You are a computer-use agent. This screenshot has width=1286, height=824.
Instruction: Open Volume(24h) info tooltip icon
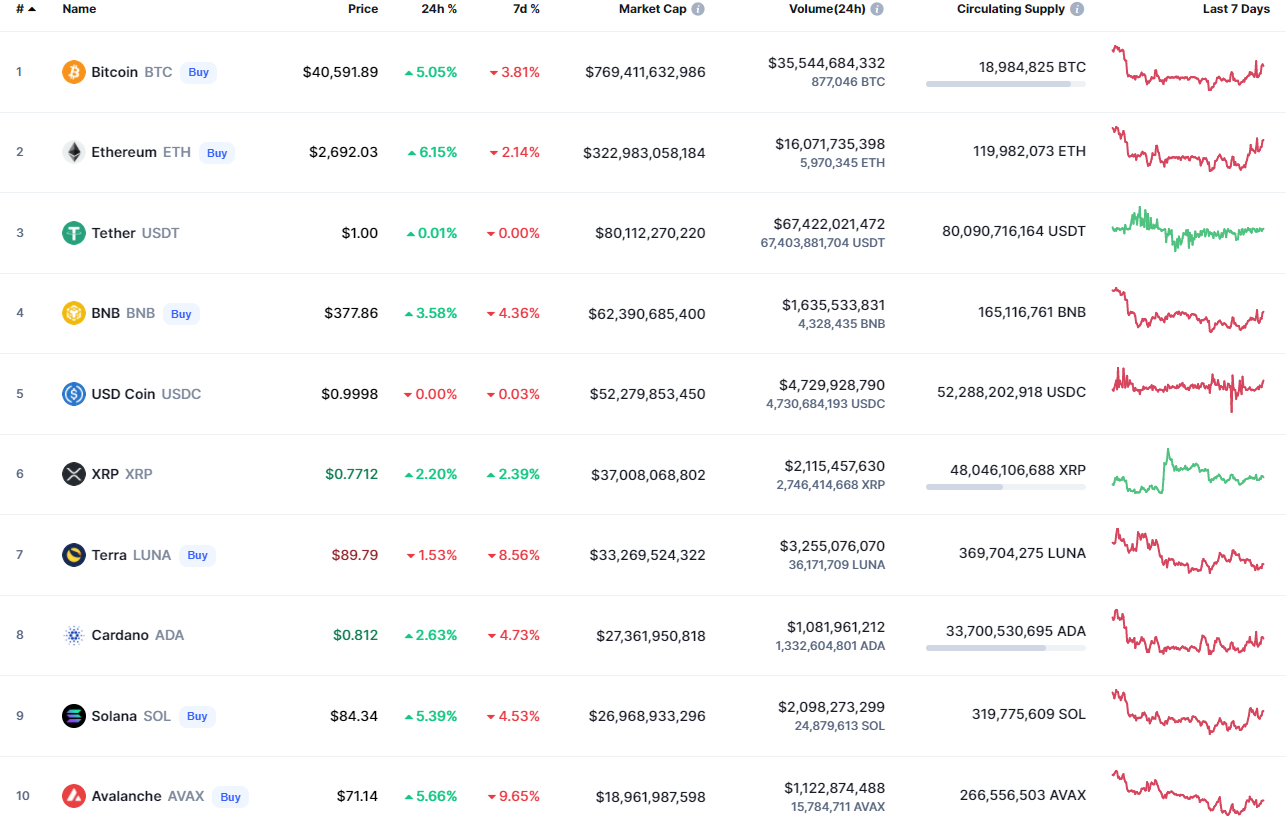point(877,9)
